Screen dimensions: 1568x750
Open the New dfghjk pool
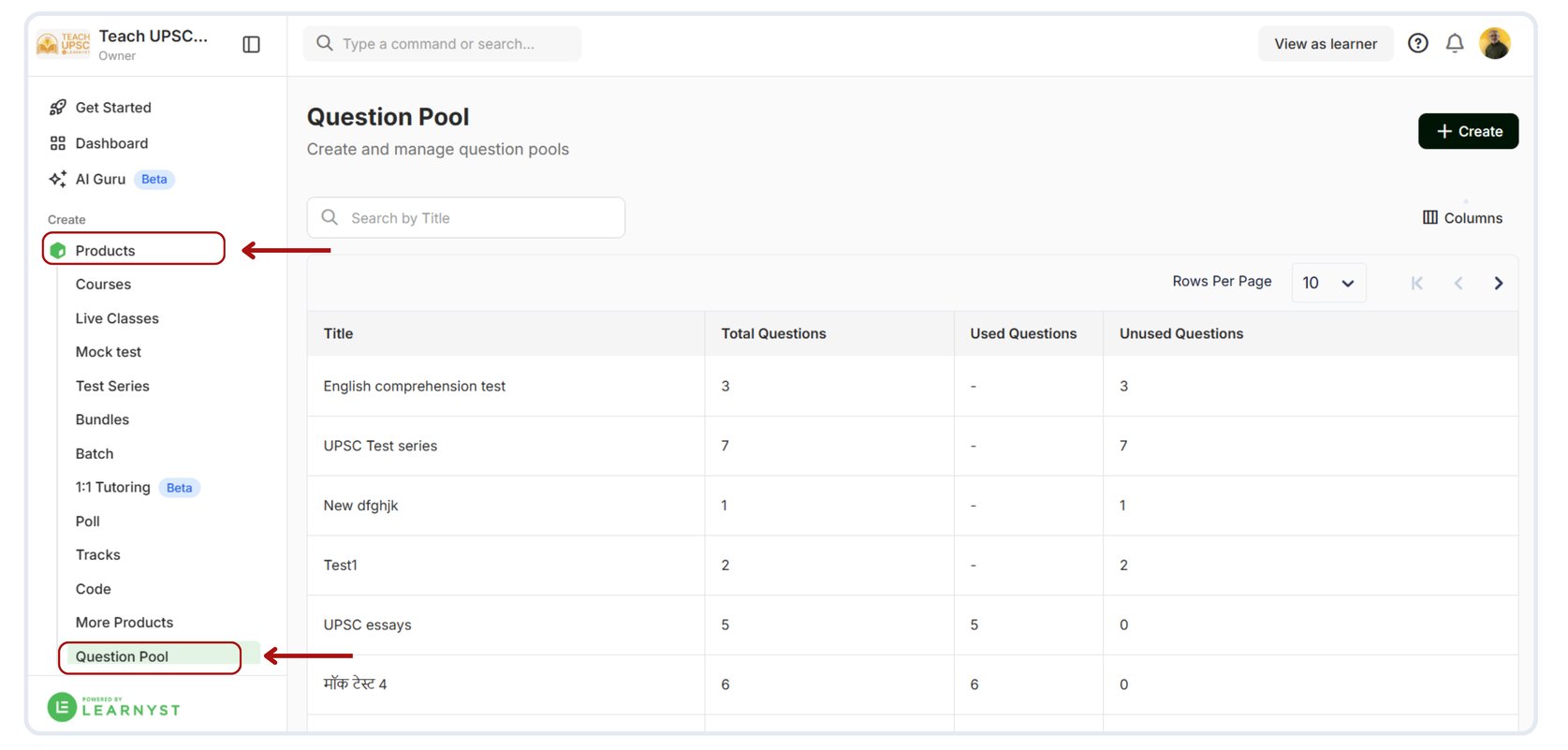360,506
